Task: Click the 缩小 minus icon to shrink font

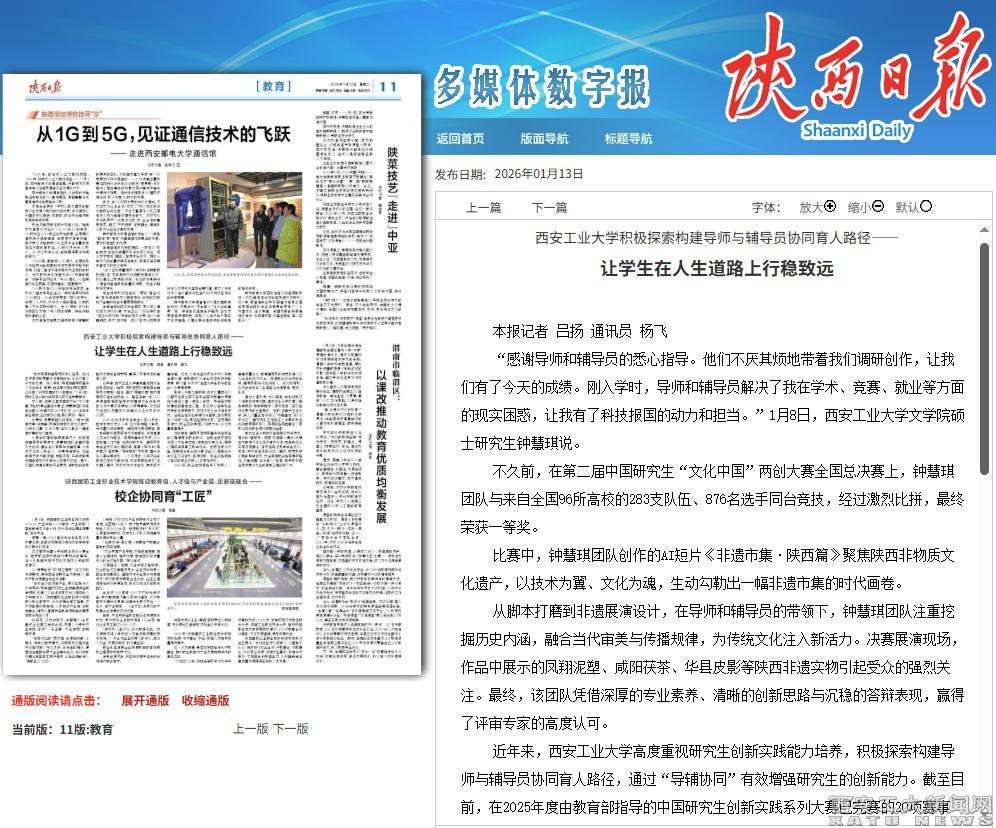Action: pyautogui.click(x=878, y=207)
